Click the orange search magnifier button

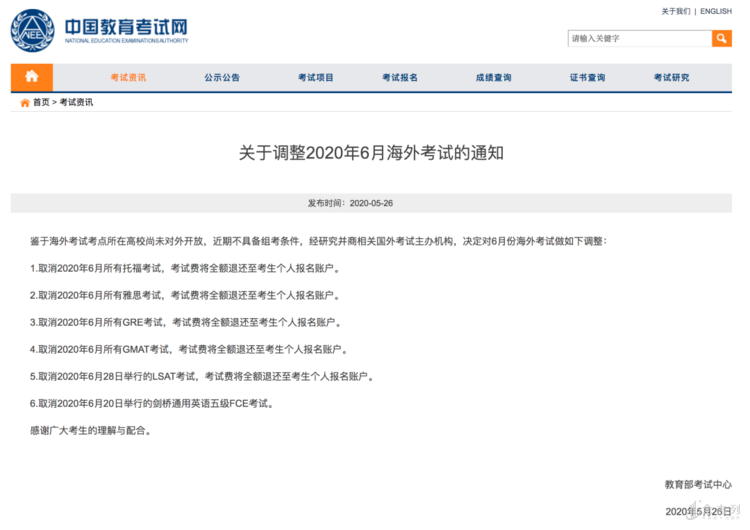(x=721, y=39)
